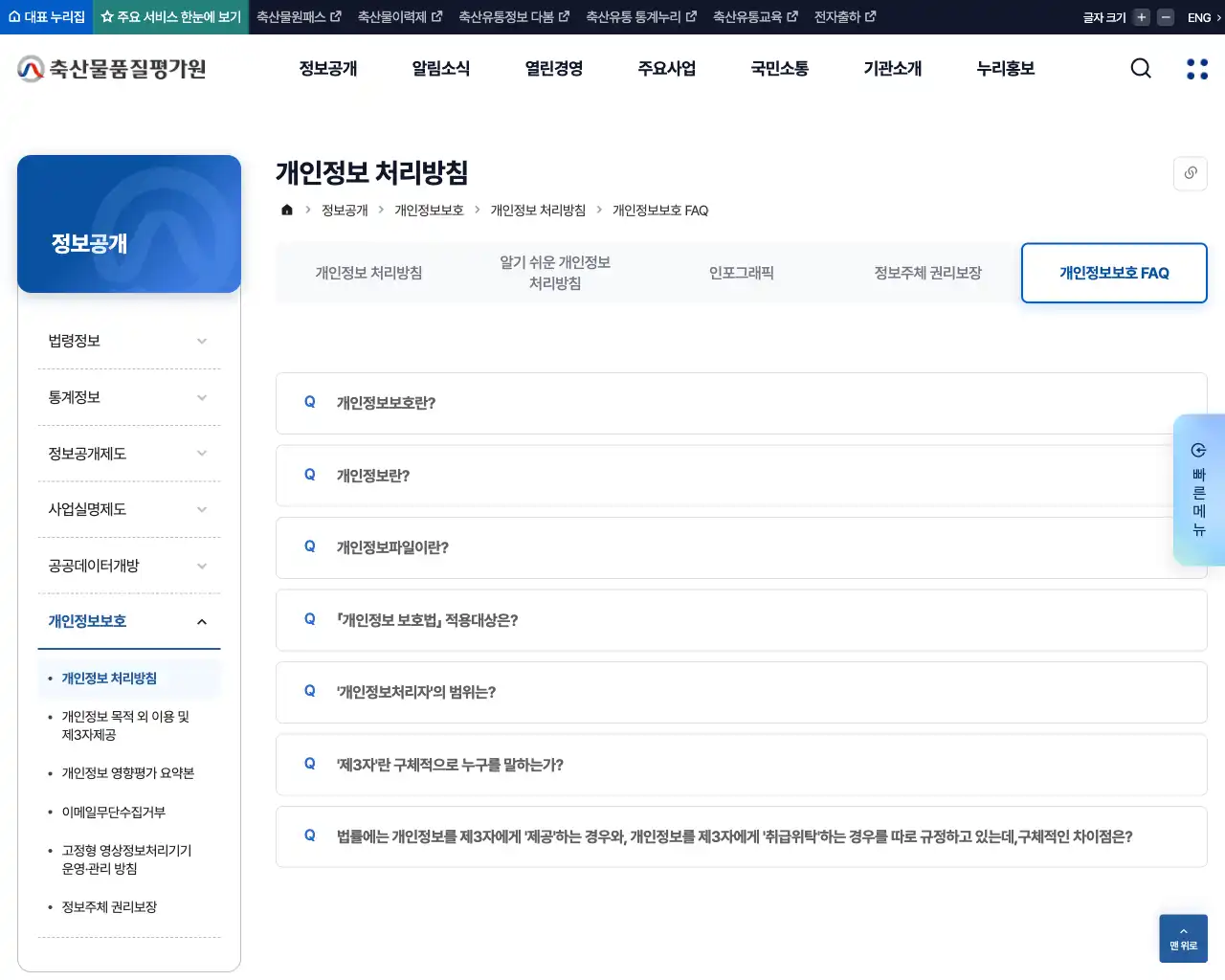Open the all-menu grid icon at top right

pos(1196,68)
